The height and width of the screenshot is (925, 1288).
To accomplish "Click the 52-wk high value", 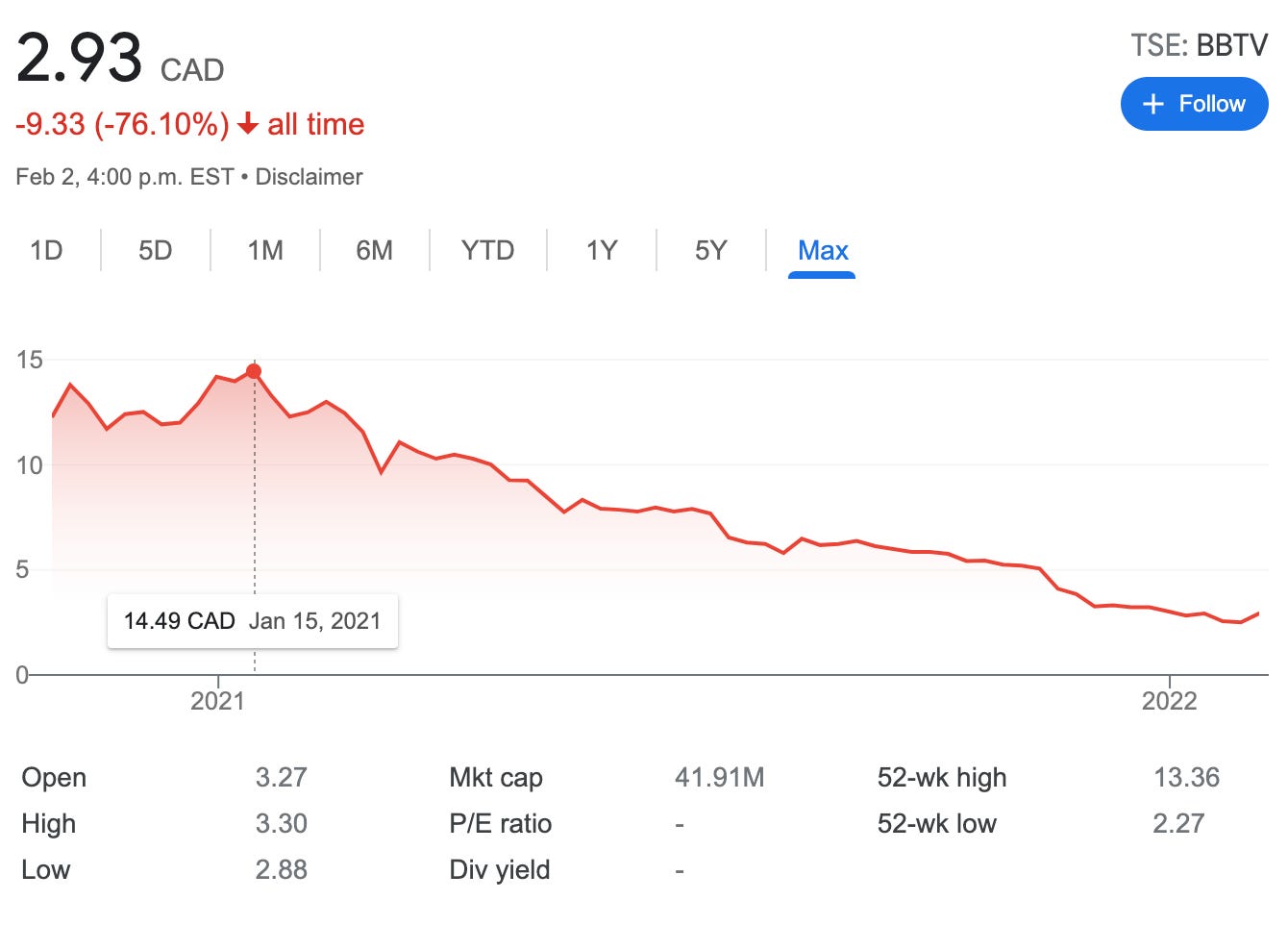I will 1188,777.
